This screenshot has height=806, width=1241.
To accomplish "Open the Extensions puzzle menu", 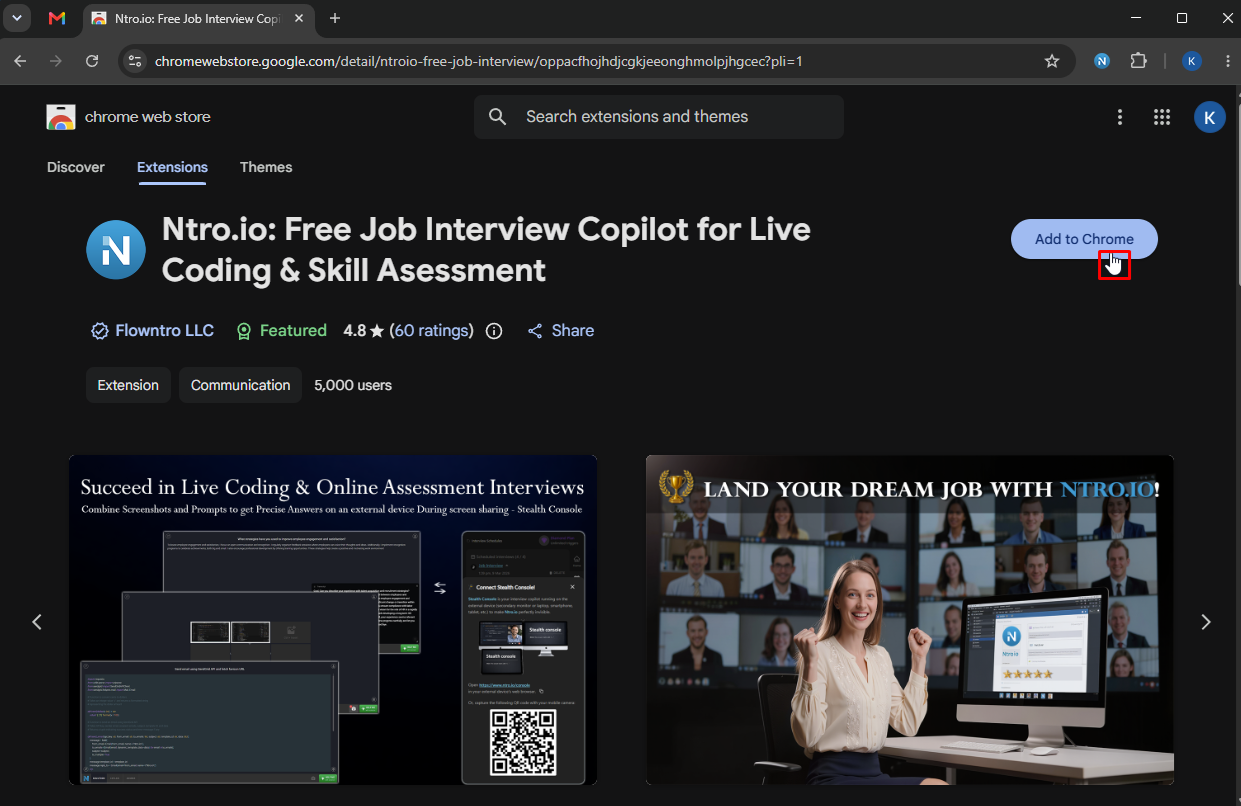I will [1138, 61].
